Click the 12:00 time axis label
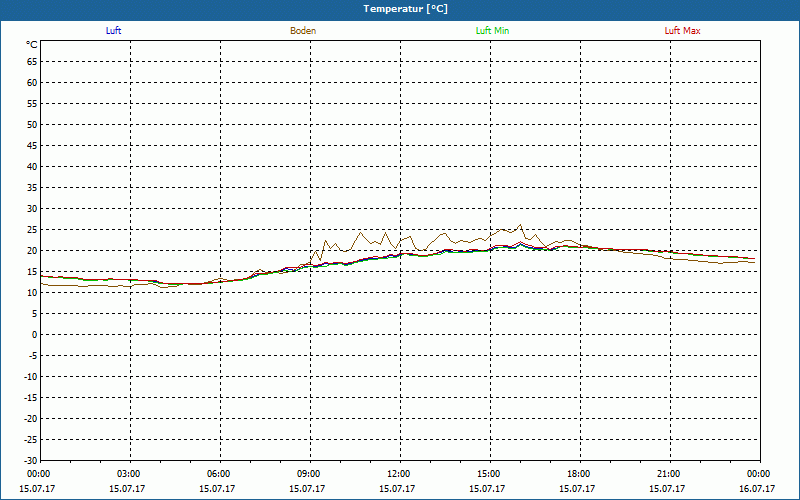800x500 pixels. click(x=397, y=474)
